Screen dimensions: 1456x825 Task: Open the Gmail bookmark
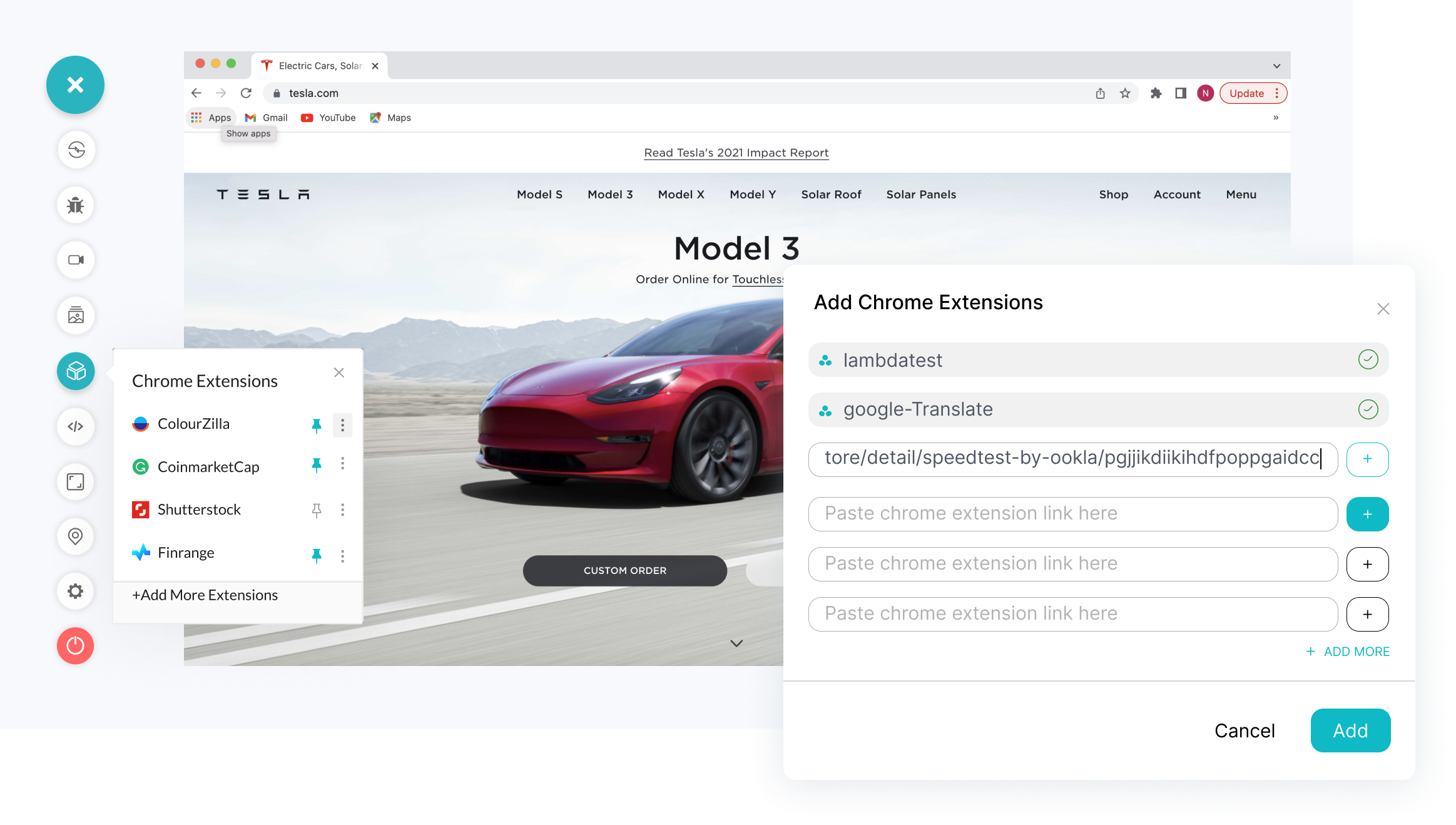tap(267, 118)
